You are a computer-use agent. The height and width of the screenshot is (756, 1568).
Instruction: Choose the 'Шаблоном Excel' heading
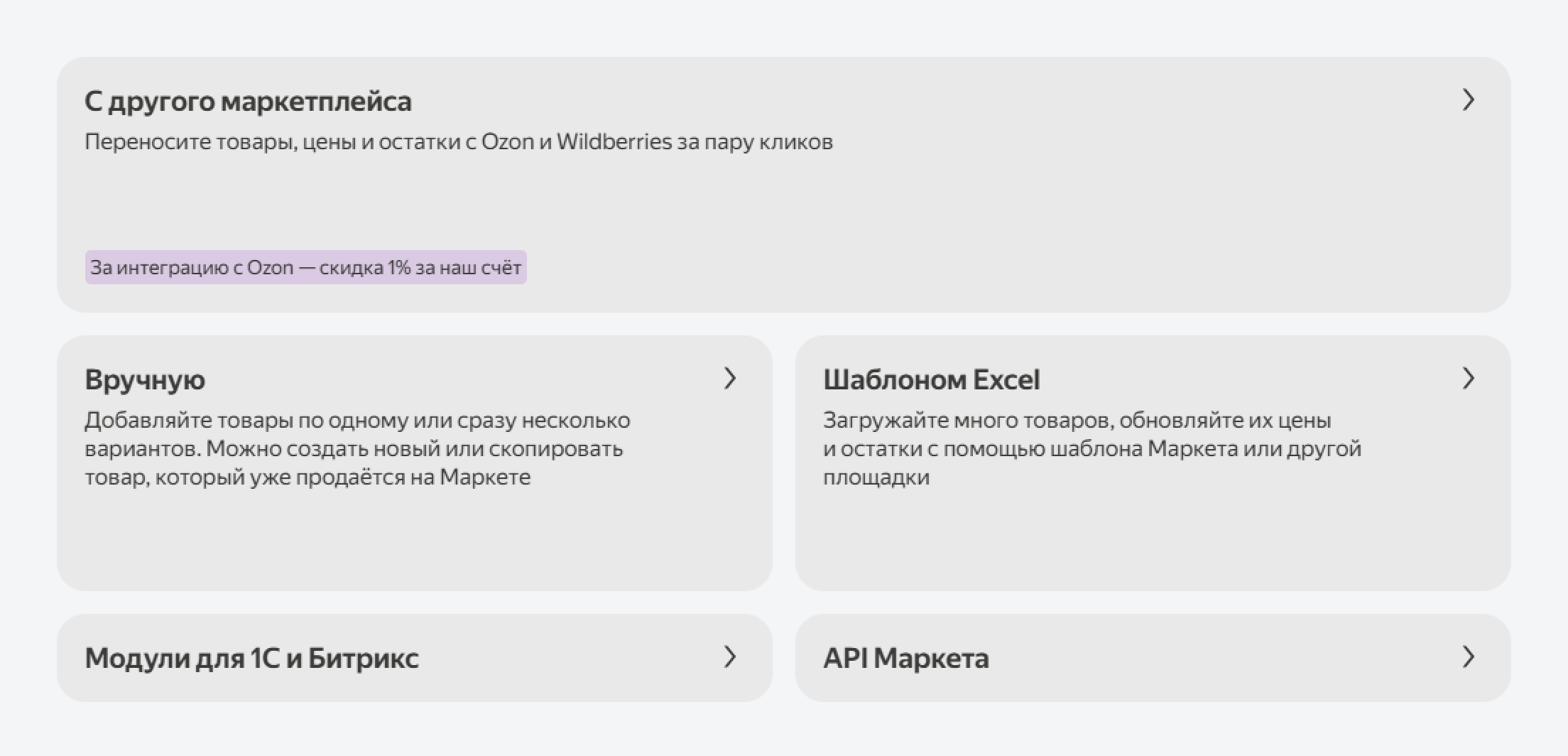[x=931, y=380]
